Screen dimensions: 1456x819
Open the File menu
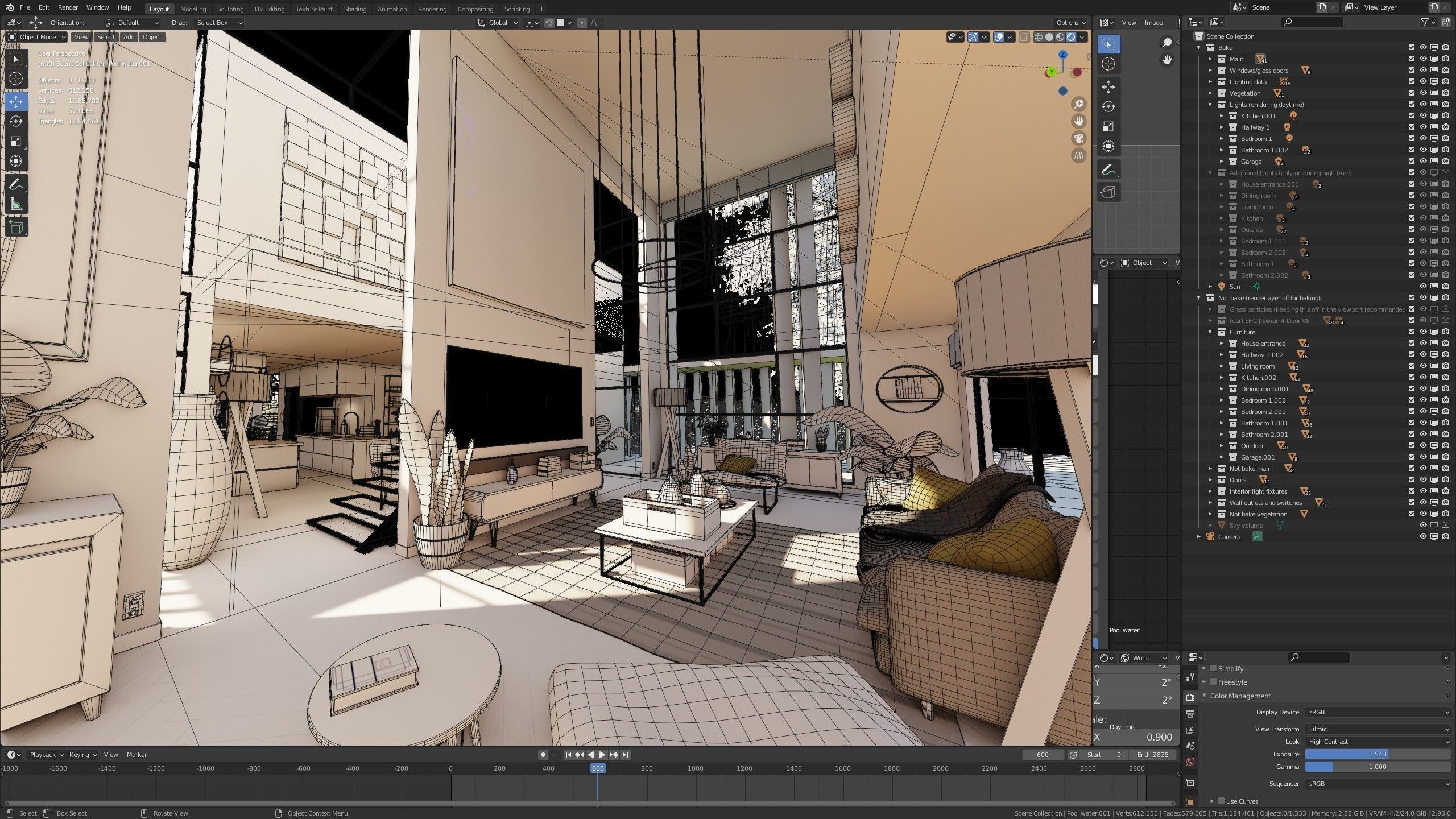coord(25,7)
